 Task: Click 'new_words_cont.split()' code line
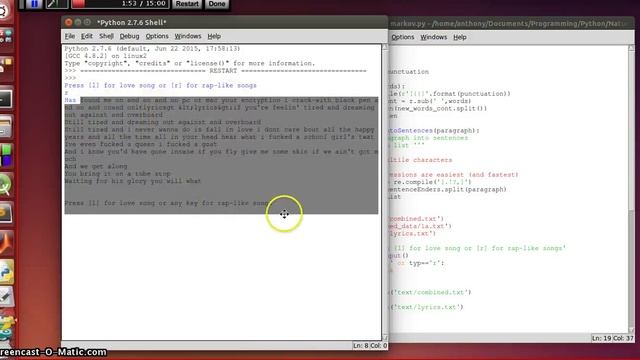coord(438,109)
